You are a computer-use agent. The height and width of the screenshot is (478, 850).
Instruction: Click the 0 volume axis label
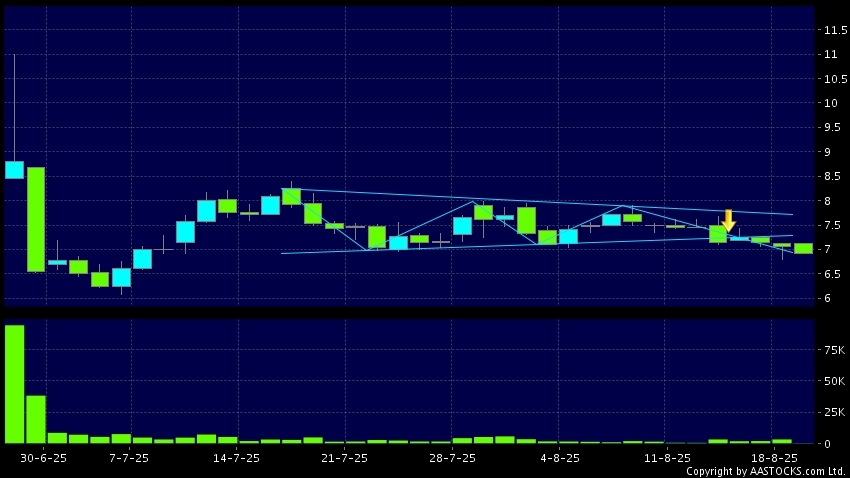827,444
